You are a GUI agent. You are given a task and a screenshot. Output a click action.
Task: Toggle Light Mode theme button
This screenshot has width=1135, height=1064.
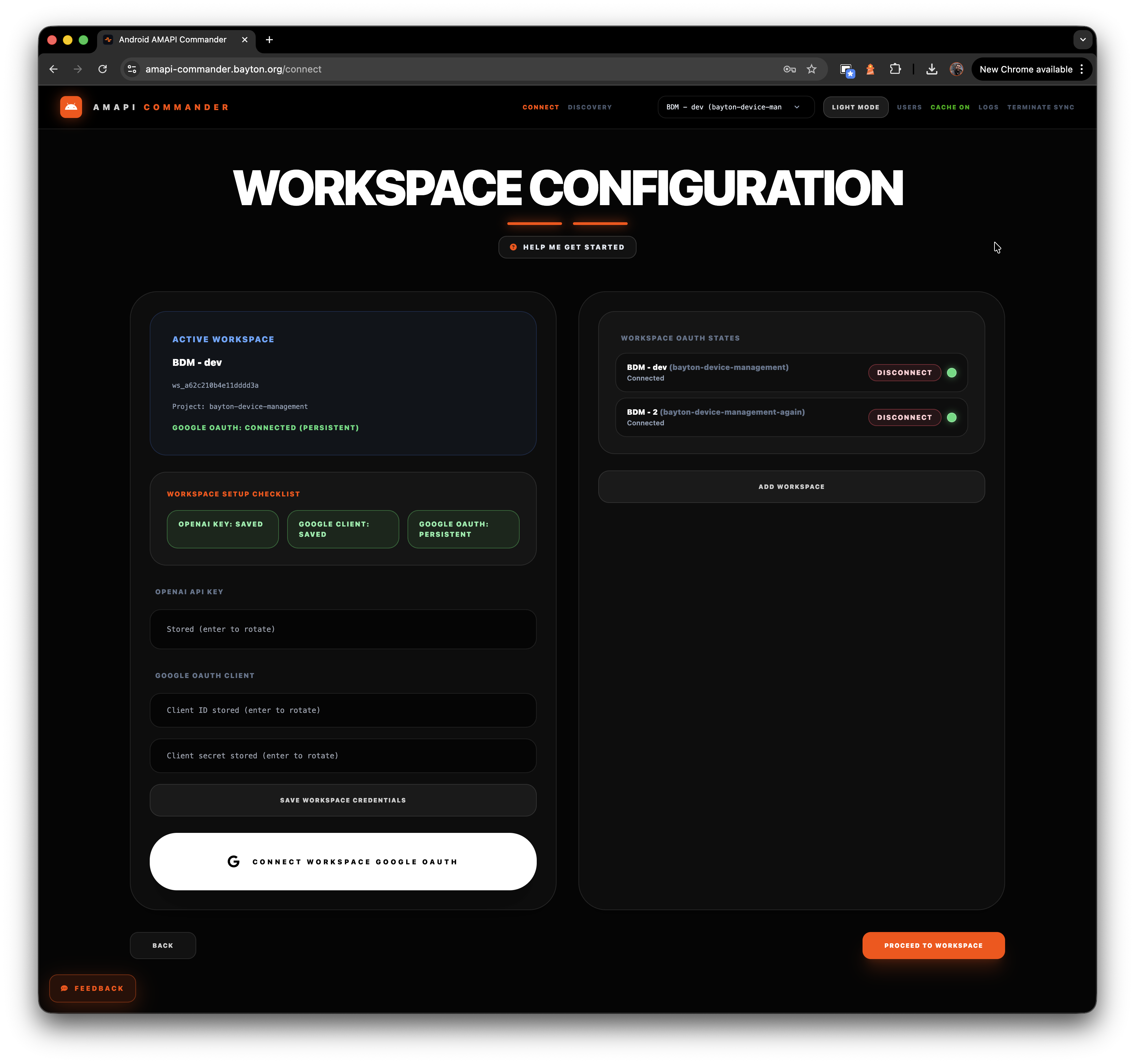[x=855, y=107]
